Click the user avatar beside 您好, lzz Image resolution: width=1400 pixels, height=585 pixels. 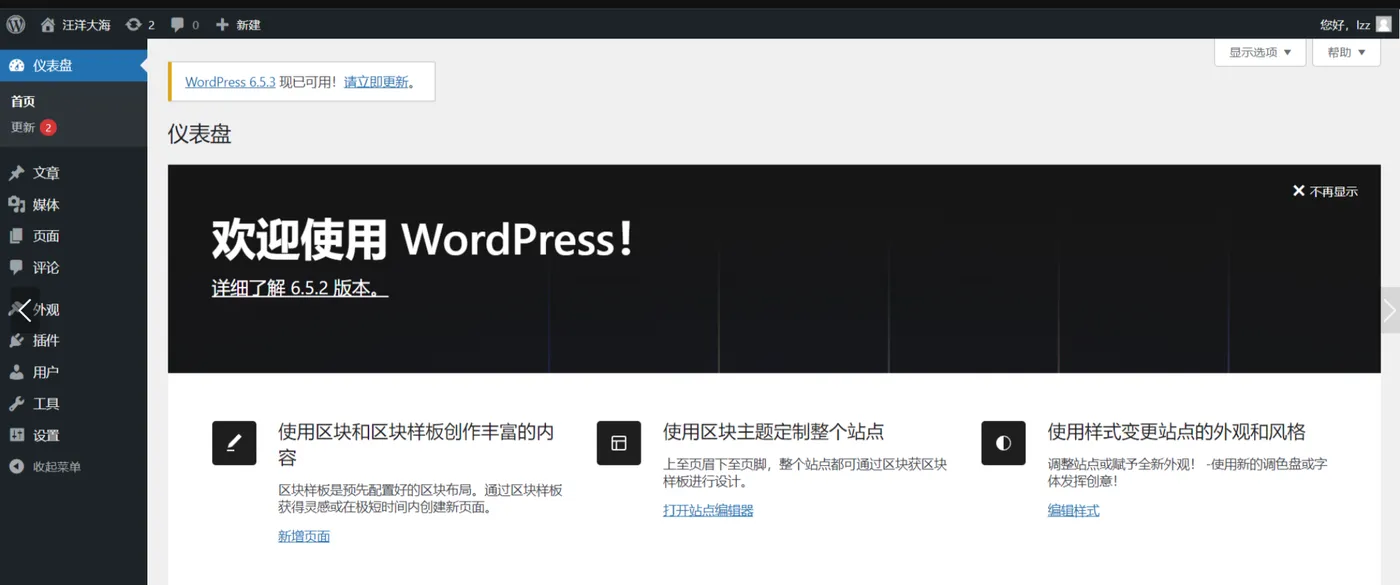(x=1383, y=24)
